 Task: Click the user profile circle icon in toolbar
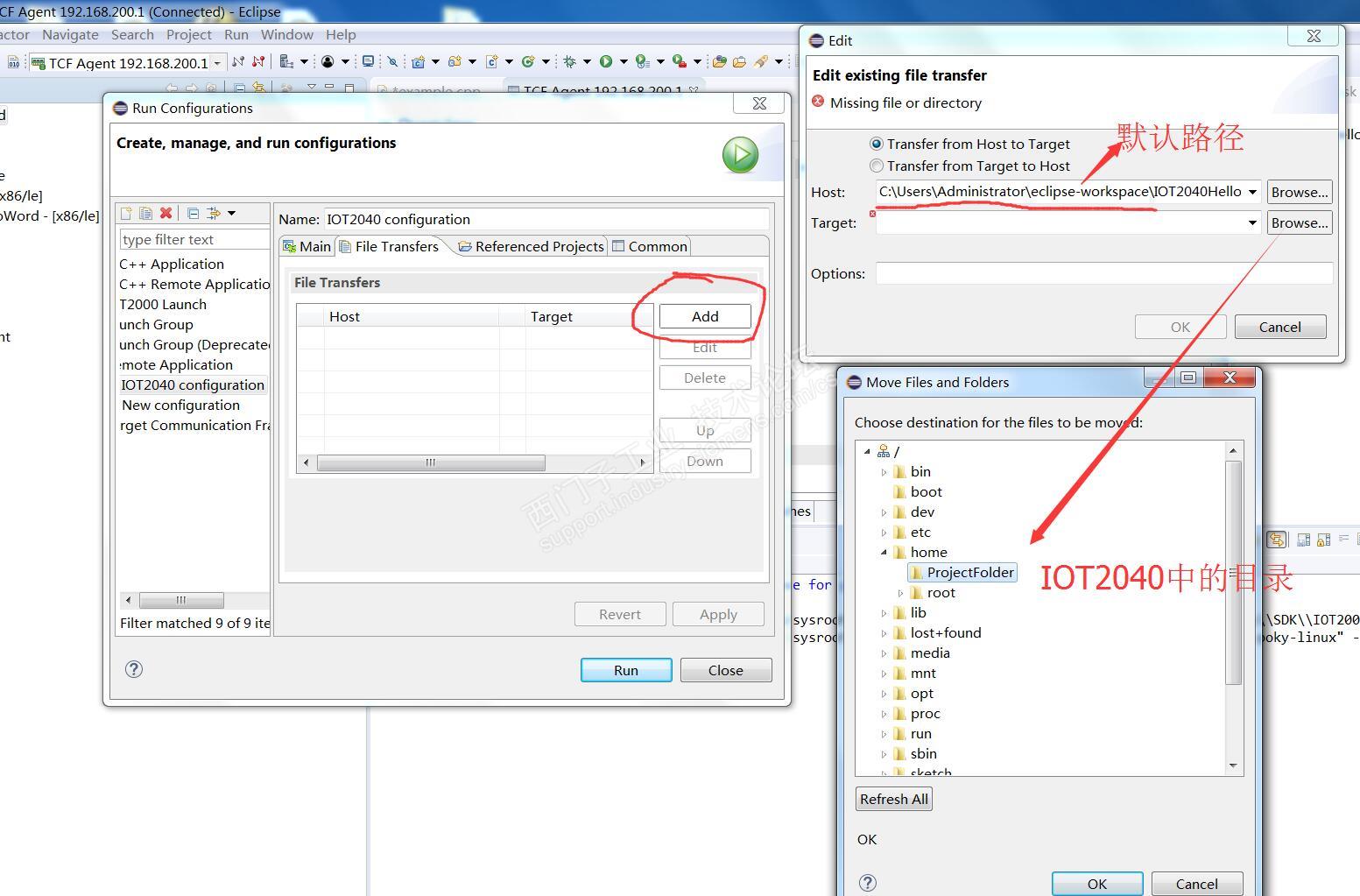328,61
